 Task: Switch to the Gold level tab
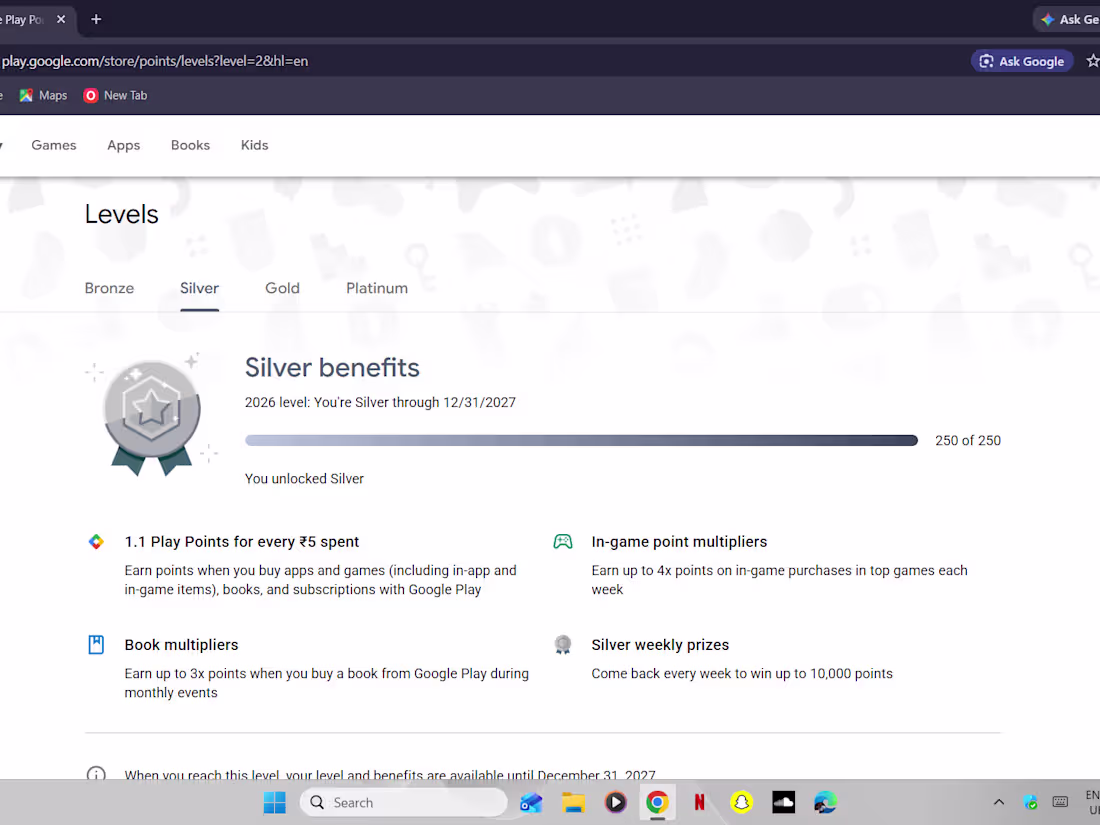tap(282, 288)
